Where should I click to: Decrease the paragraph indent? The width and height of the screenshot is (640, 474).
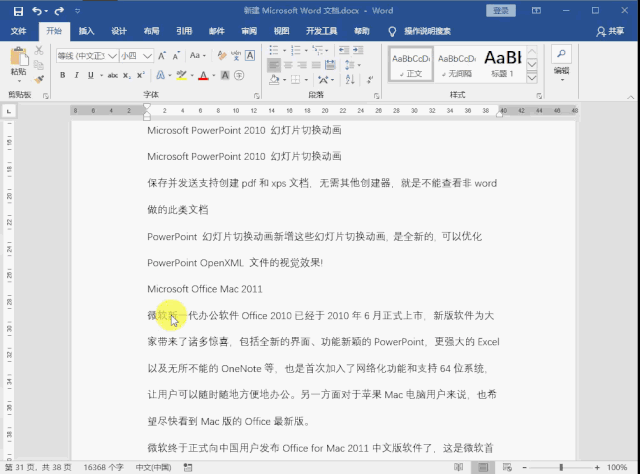click(x=344, y=50)
